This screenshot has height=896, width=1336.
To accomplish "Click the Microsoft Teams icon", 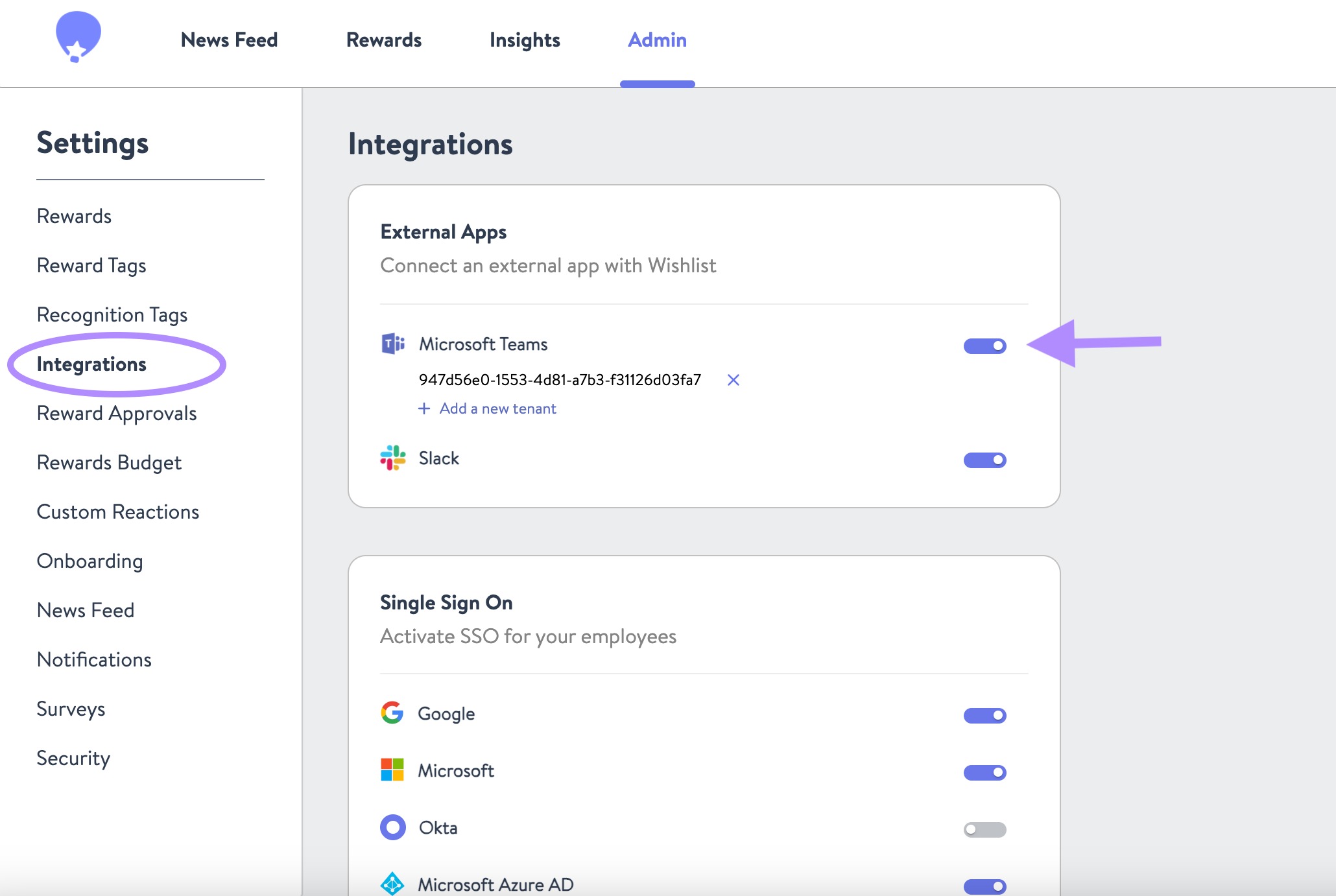I will tap(392, 344).
